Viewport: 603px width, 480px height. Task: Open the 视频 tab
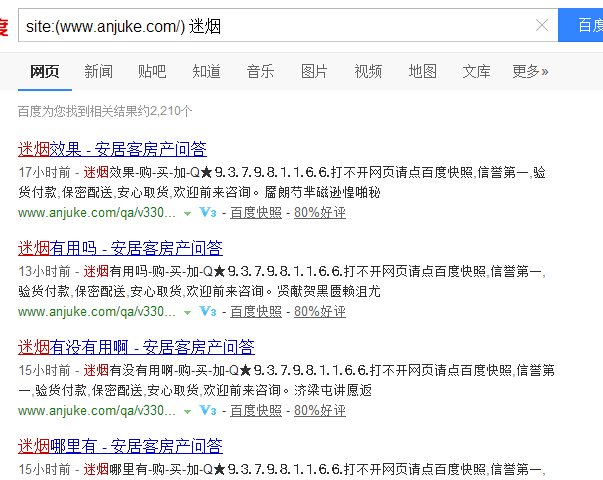(368, 72)
